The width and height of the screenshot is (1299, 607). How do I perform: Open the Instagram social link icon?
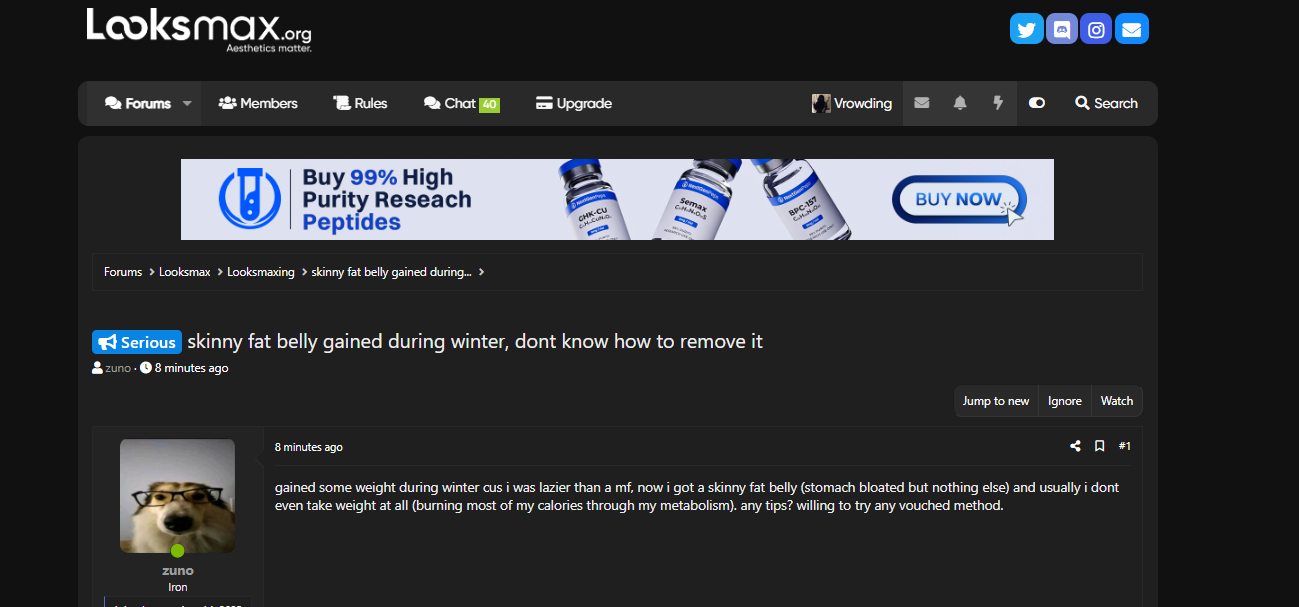pyautogui.click(x=1096, y=29)
